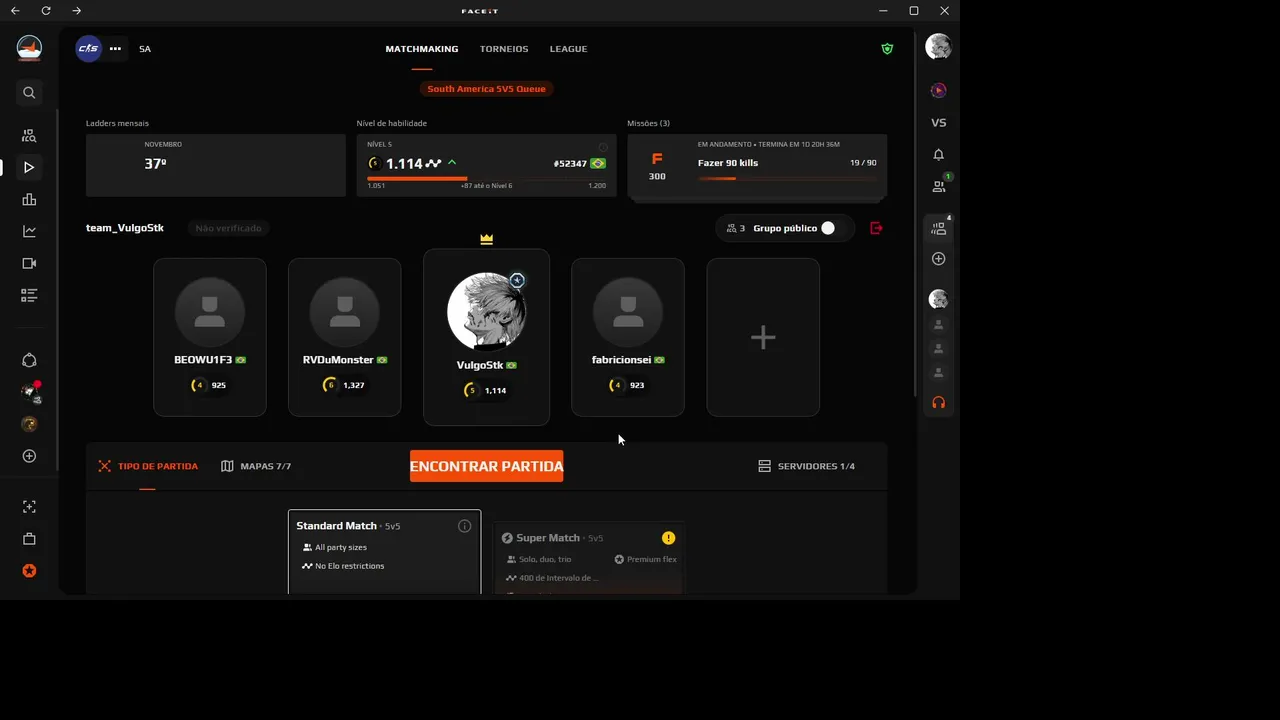
Task: Reload using the title bar refresh icon
Action: pyautogui.click(x=46, y=10)
